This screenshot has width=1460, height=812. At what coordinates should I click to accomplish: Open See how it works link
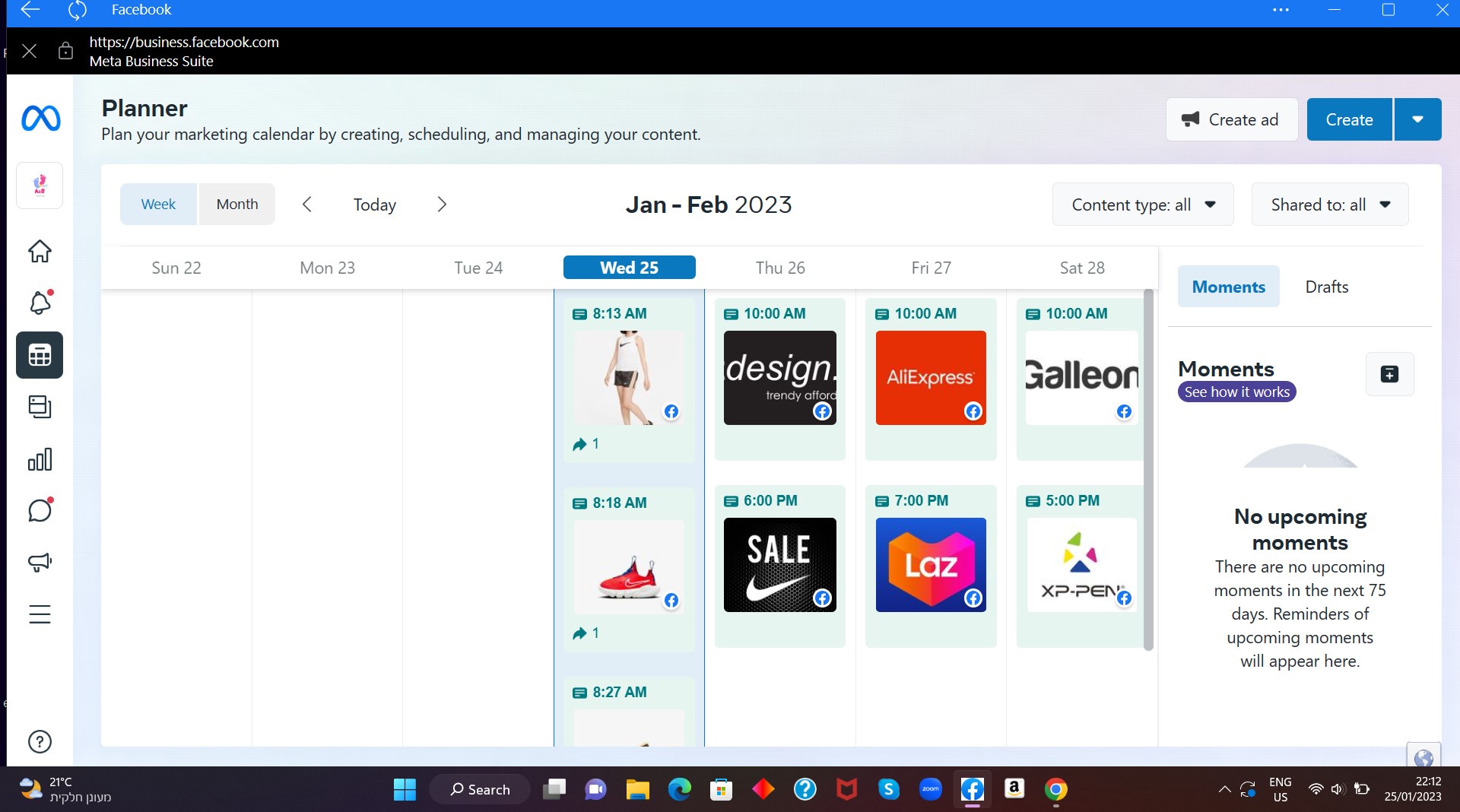(x=1237, y=392)
